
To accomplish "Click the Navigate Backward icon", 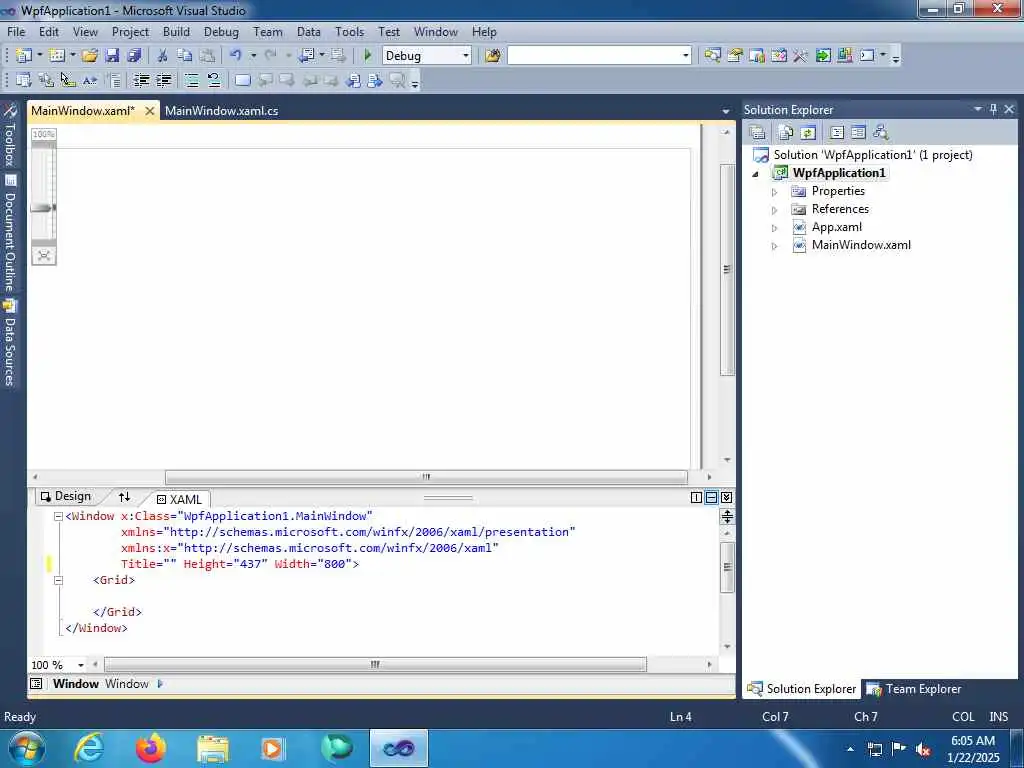I will click(306, 56).
